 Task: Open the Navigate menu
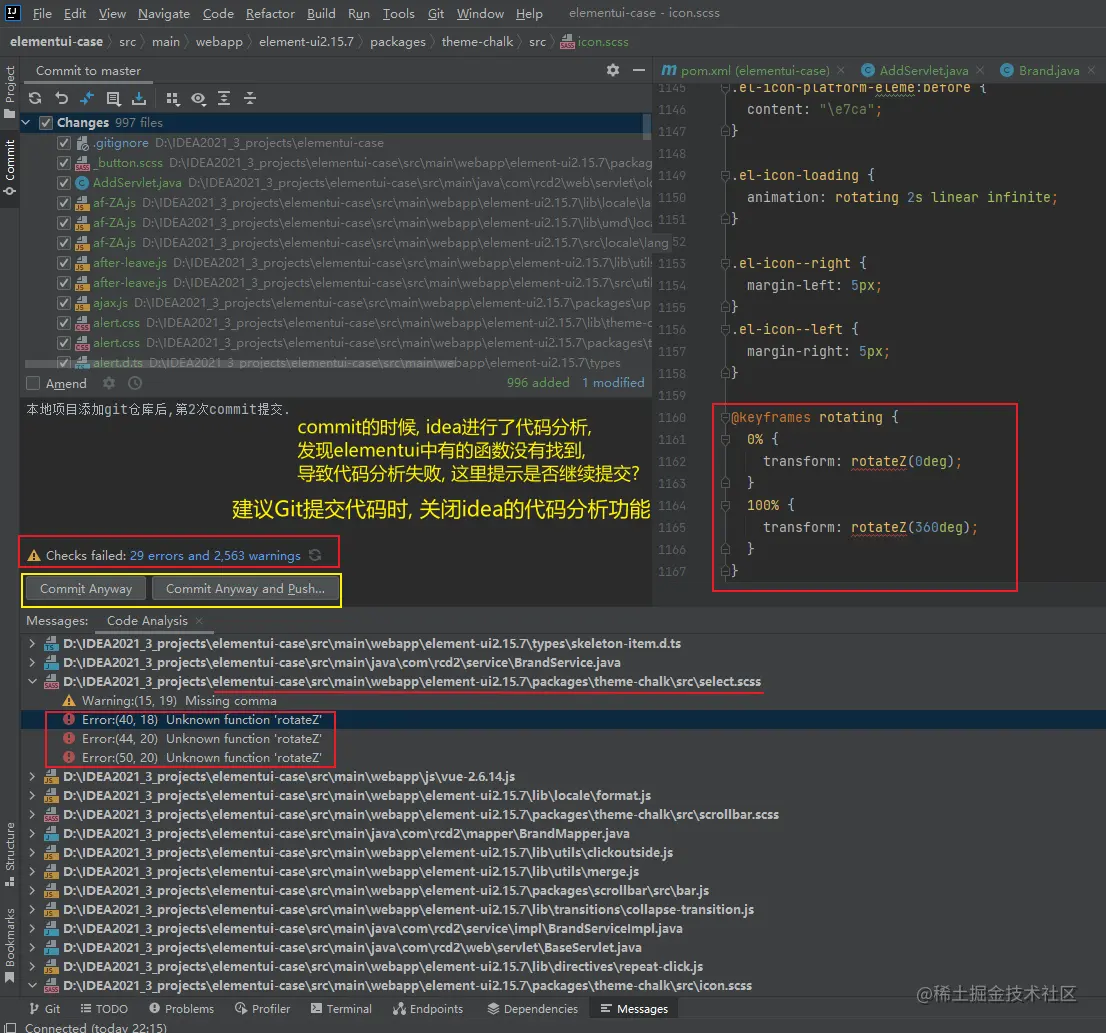point(164,13)
